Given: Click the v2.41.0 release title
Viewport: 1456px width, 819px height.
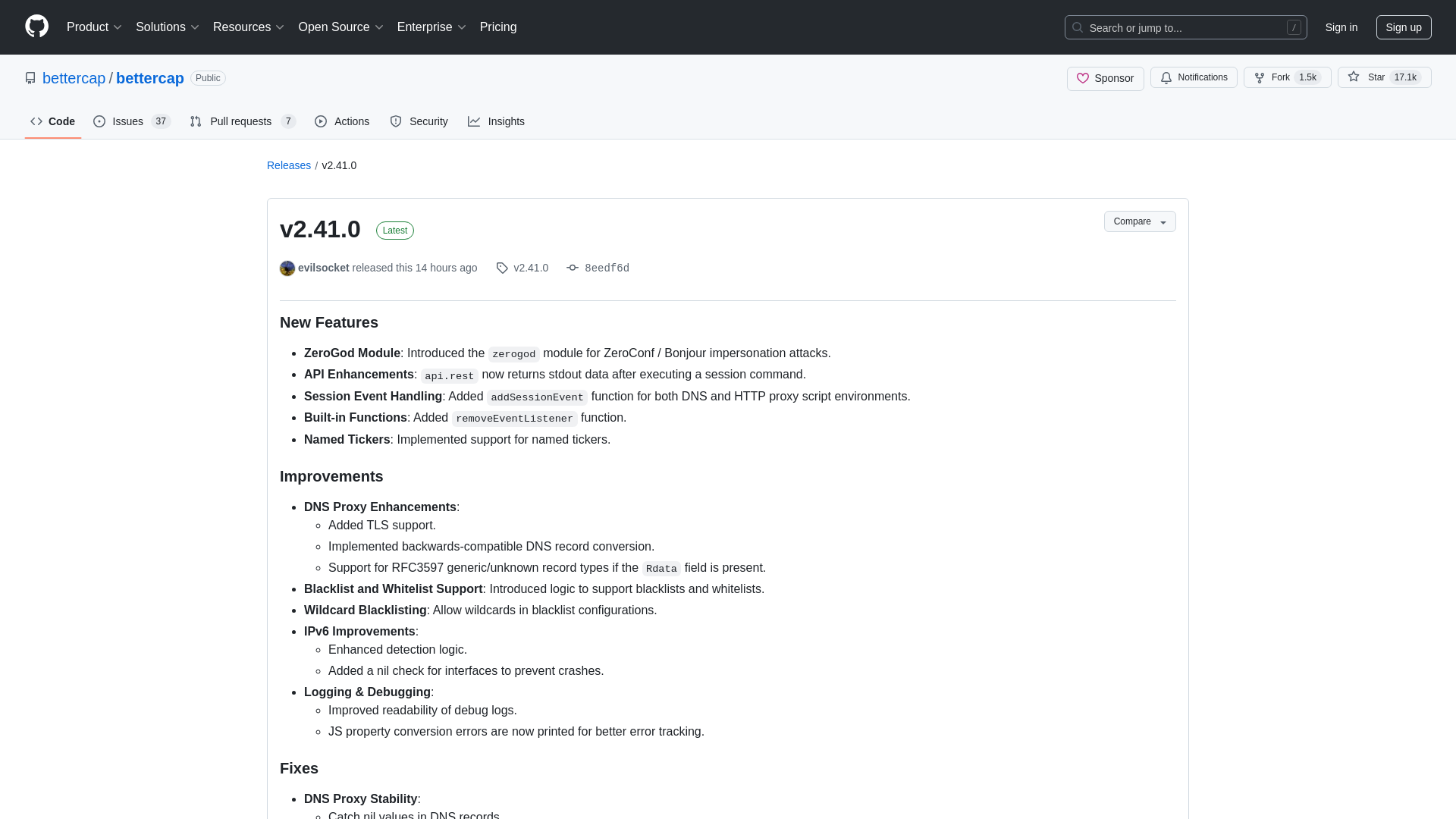Looking at the screenshot, I should (x=320, y=229).
